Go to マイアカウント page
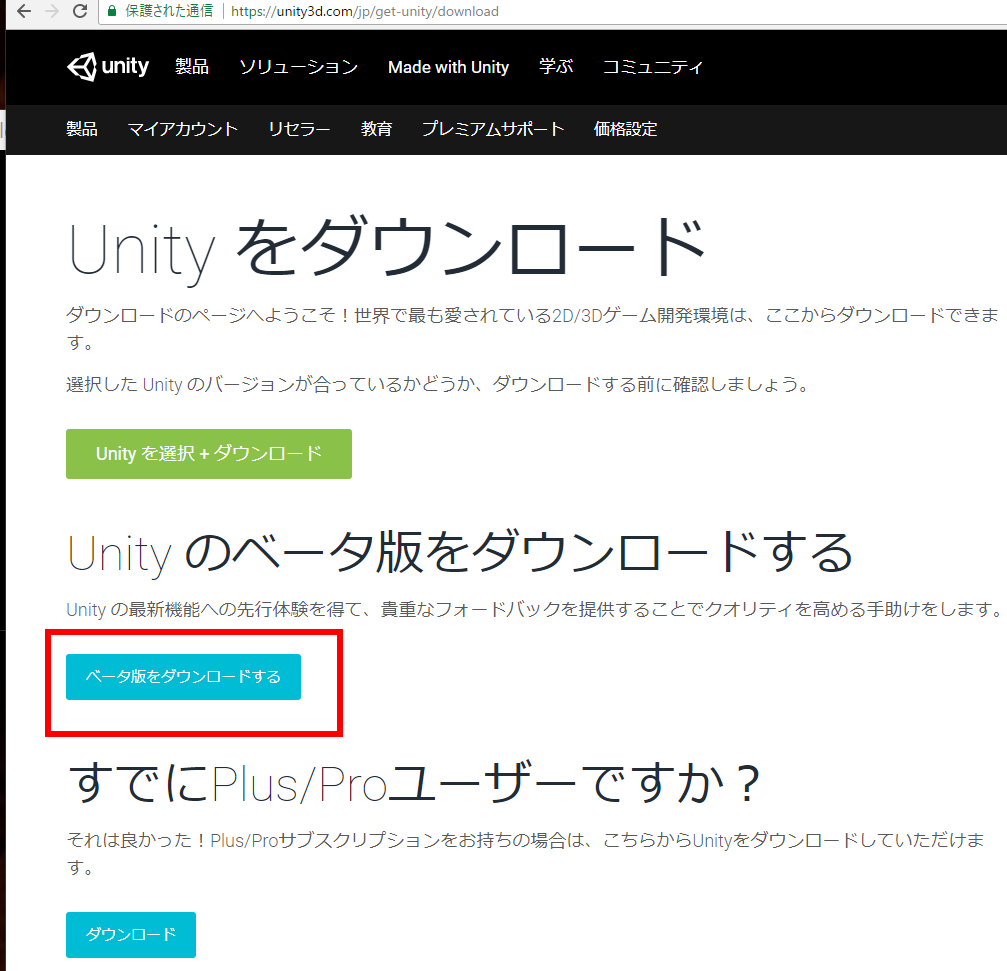 tap(183, 129)
